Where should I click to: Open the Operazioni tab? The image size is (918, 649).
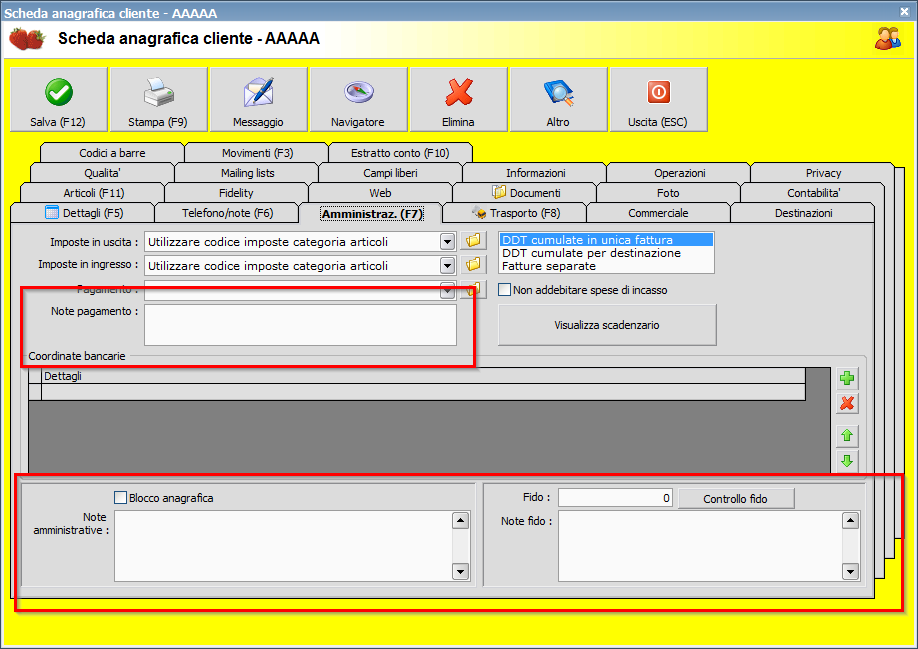(x=680, y=173)
